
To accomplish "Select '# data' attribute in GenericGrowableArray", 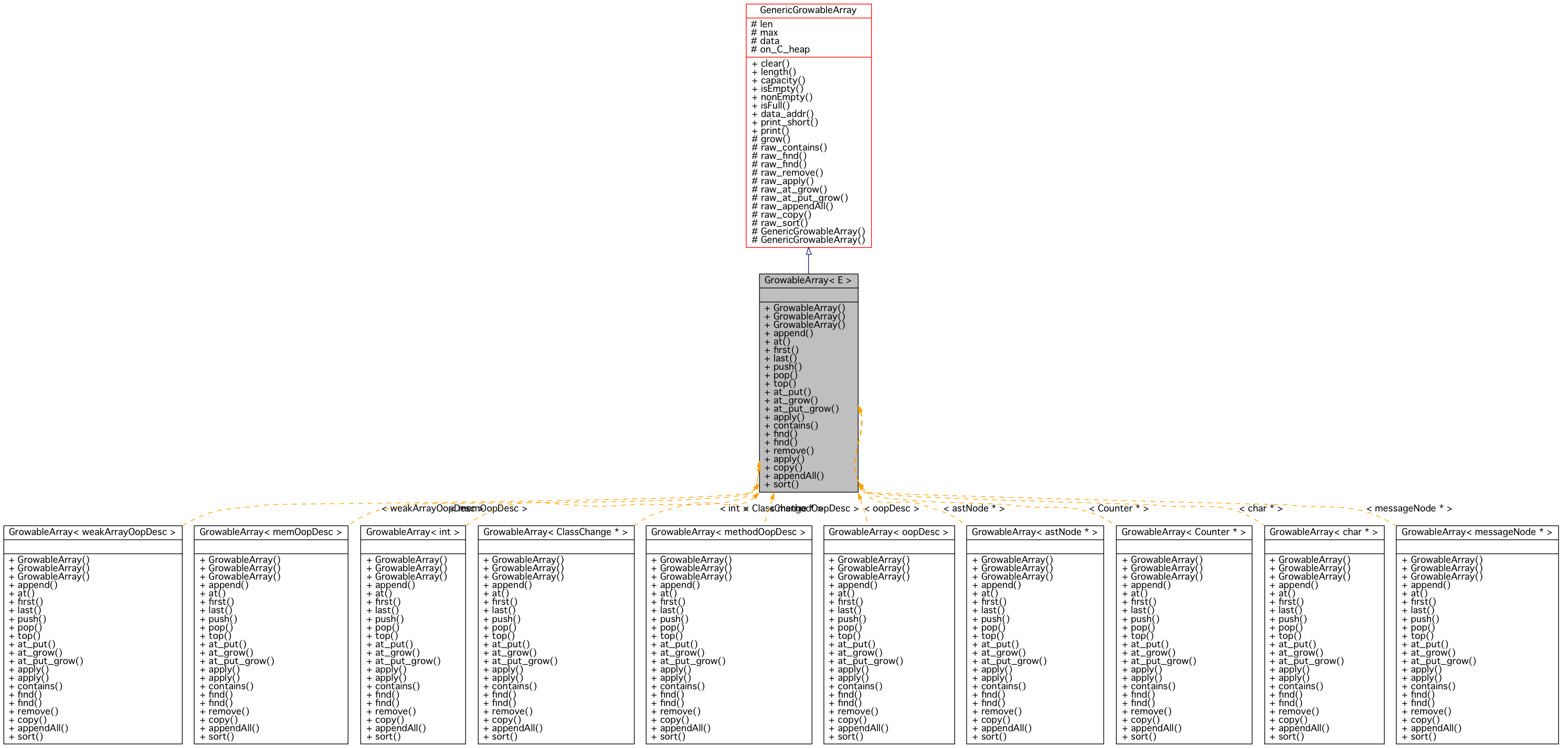I will click(765, 41).
